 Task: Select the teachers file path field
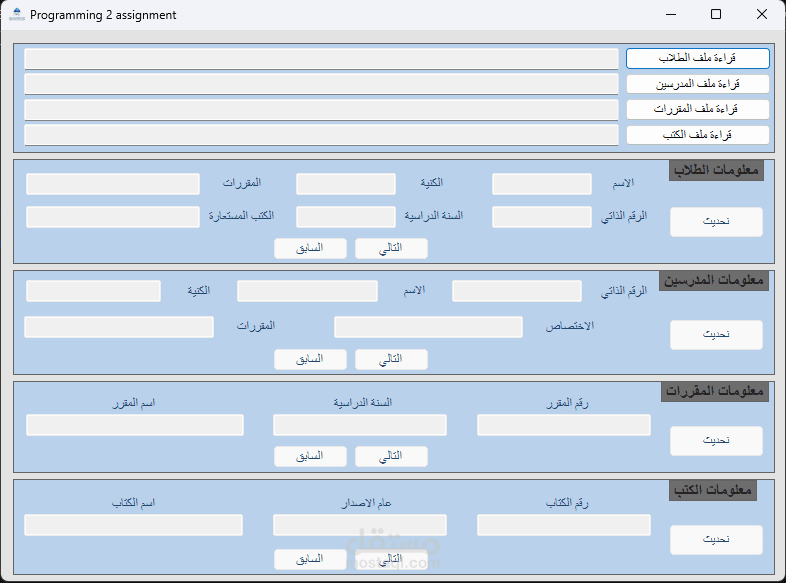321,84
